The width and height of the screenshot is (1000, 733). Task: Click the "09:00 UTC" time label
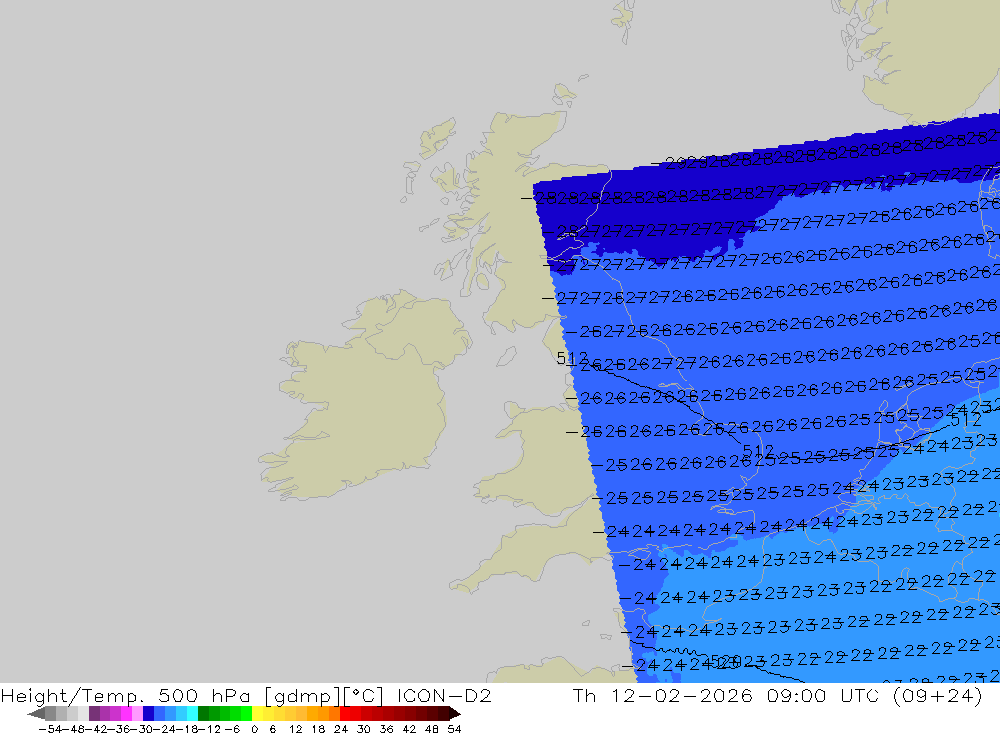click(823, 695)
